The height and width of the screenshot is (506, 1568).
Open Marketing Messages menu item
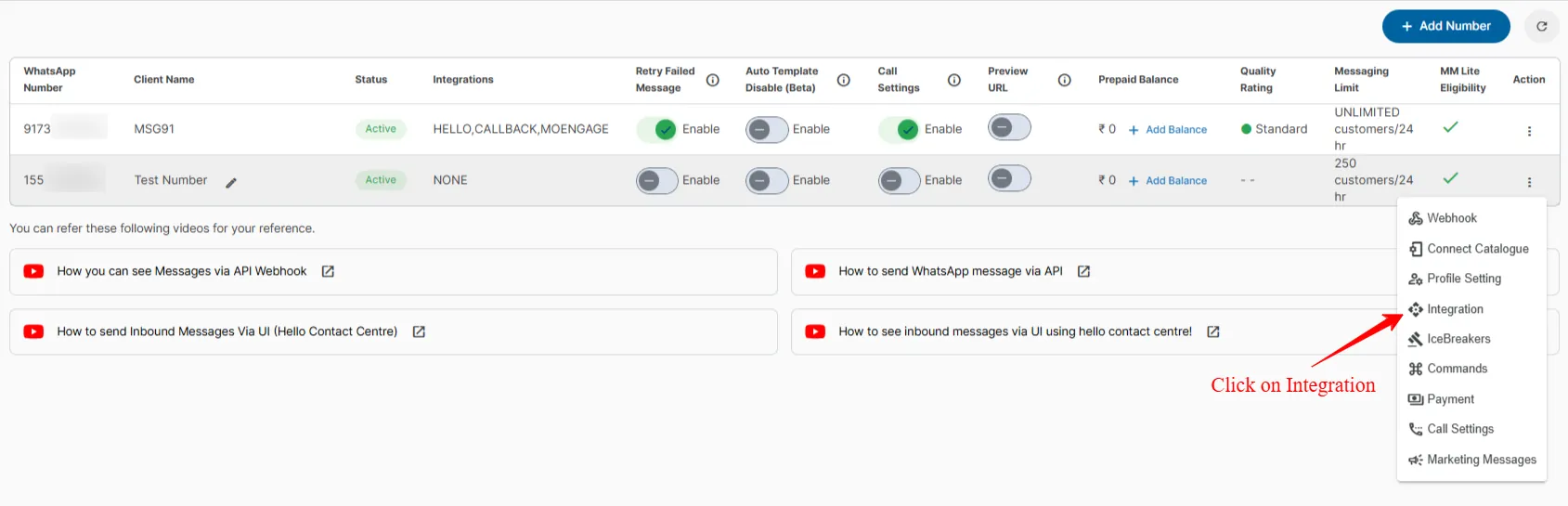click(1471, 460)
